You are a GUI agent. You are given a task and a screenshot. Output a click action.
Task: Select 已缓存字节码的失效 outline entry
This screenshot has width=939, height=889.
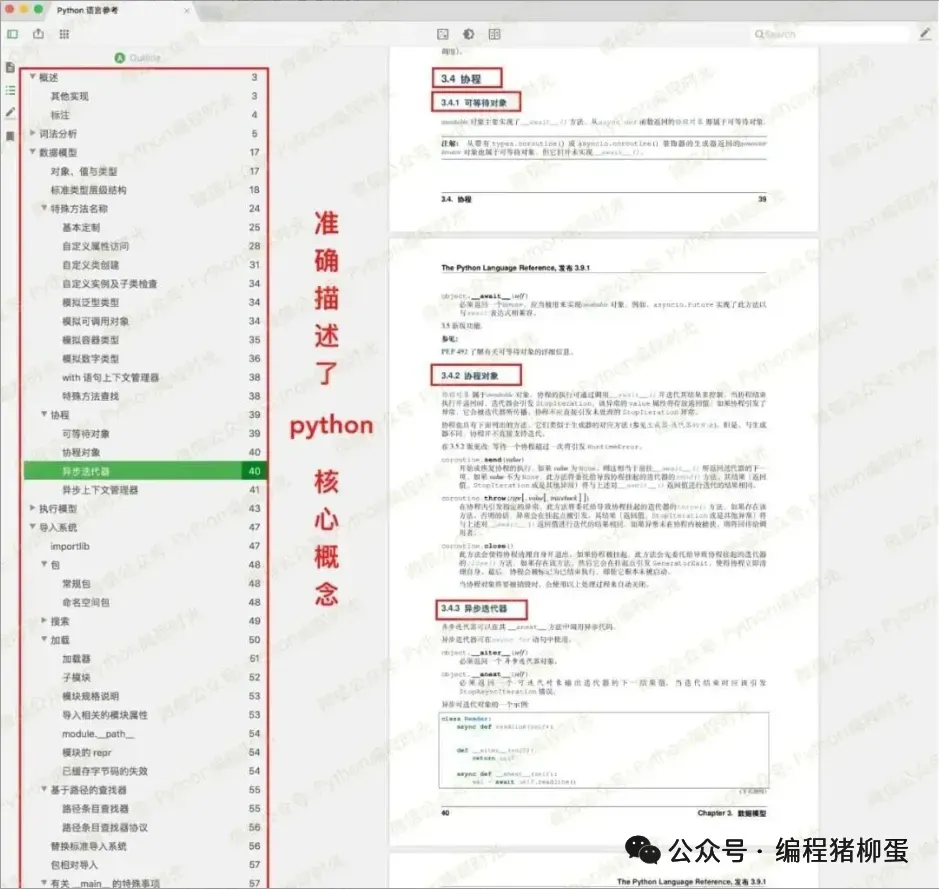[105, 771]
